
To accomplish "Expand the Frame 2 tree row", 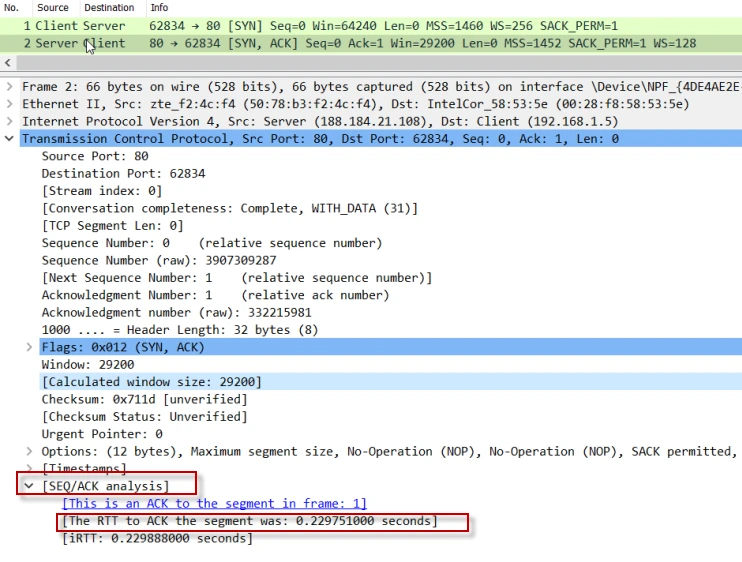I will point(9,87).
